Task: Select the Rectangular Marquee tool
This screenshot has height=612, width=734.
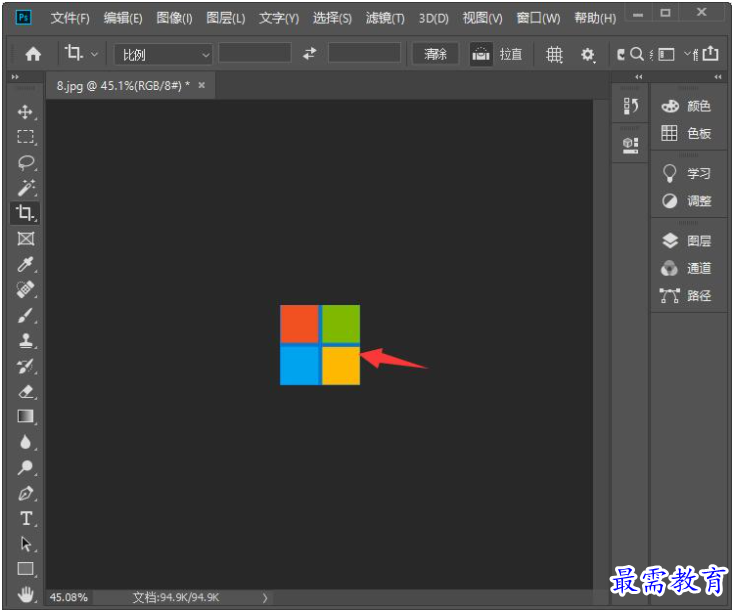Action: [x=25, y=137]
